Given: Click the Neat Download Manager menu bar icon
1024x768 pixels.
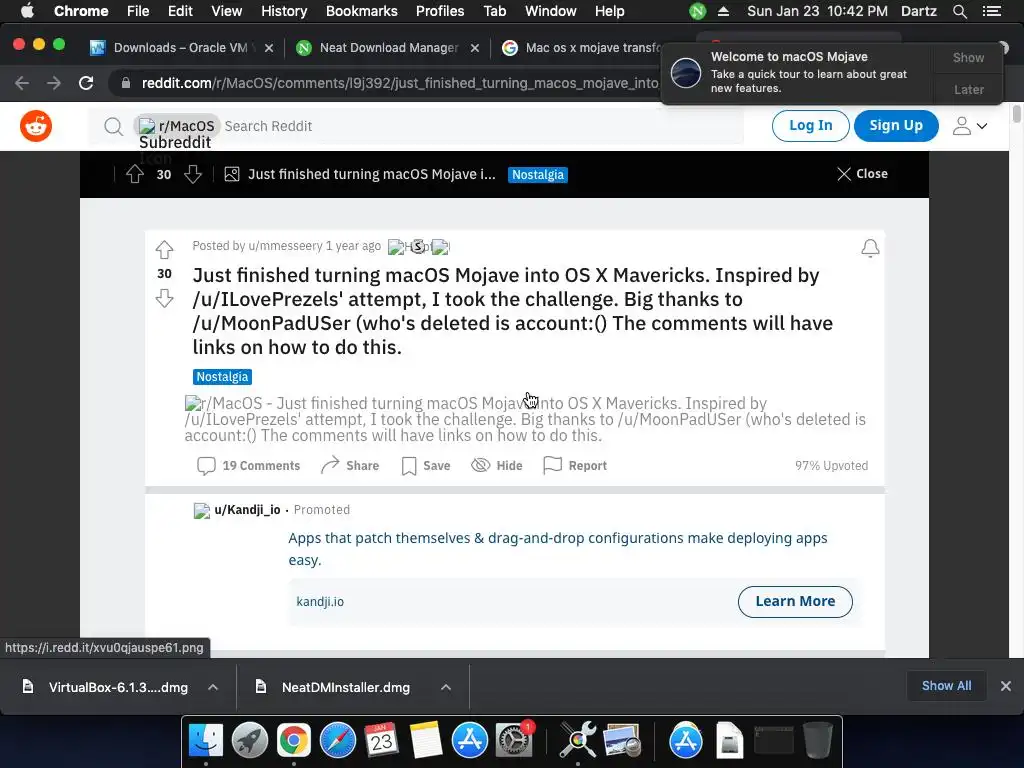Looking at the screenshot, I should click(697, 11).
